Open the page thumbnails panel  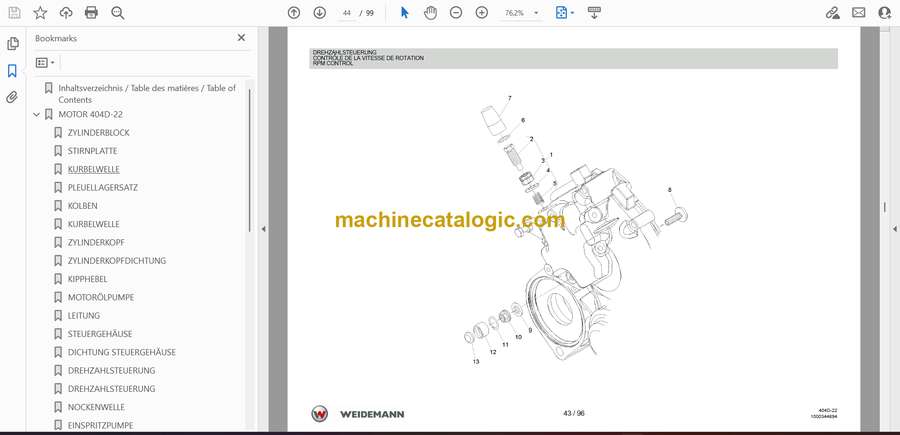click(x=12, y=44)
